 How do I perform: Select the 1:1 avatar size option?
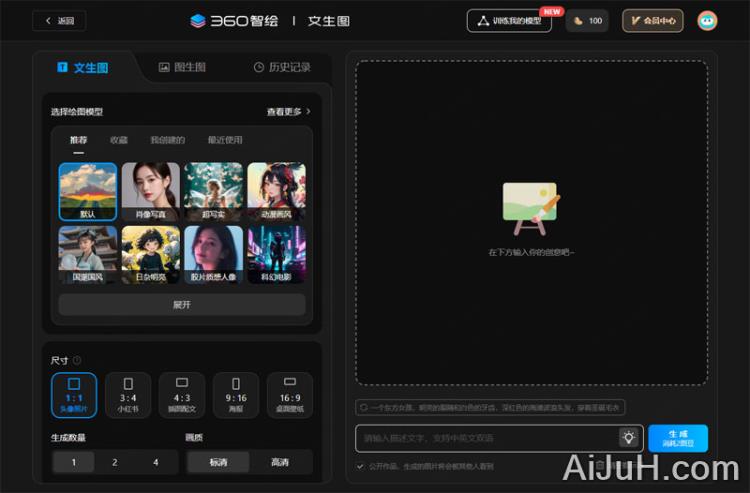(x=74, y=395)
